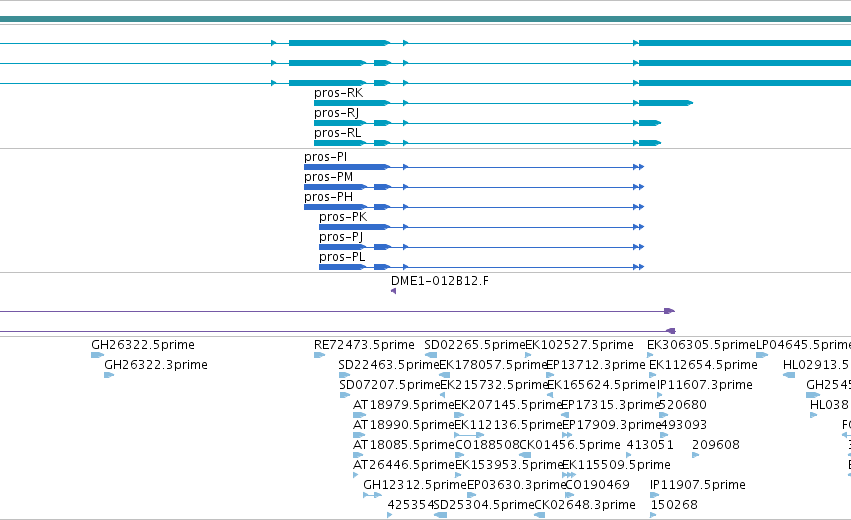
Task: Pick the EK115509.5prime label
Action: [616, 466]
